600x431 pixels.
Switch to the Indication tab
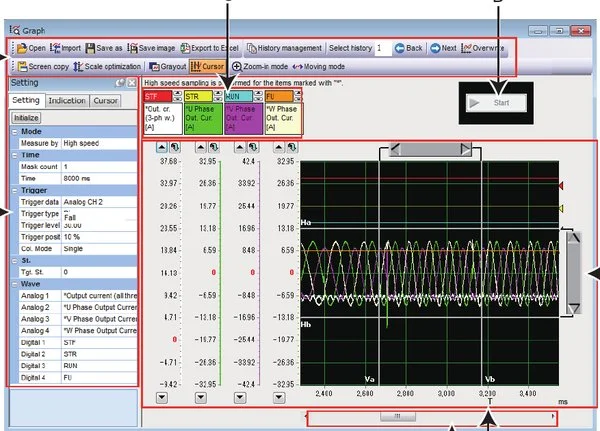point(67,101)
